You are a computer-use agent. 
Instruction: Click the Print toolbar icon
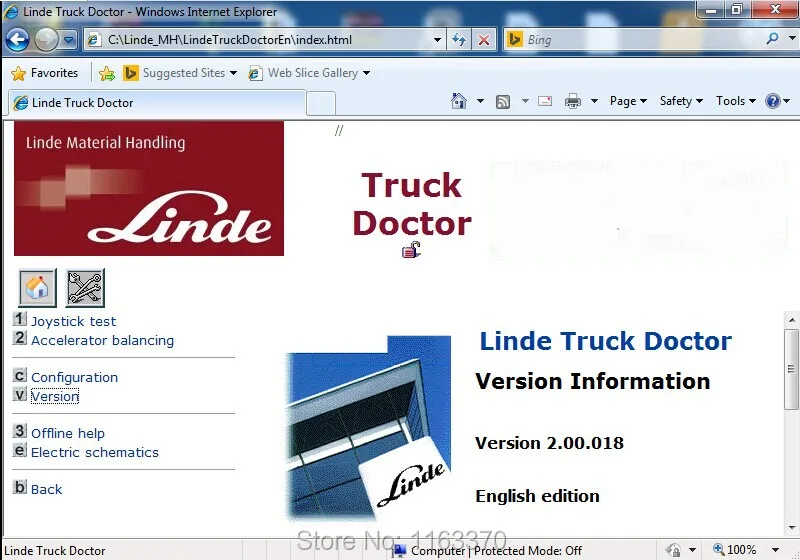click(x=573, y=101)
